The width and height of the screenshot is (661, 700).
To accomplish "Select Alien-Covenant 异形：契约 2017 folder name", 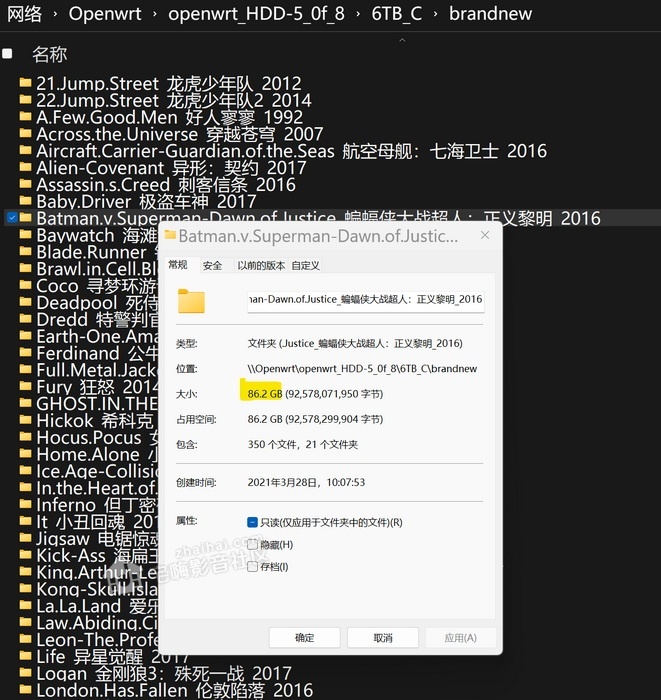I will pos(171,168).
